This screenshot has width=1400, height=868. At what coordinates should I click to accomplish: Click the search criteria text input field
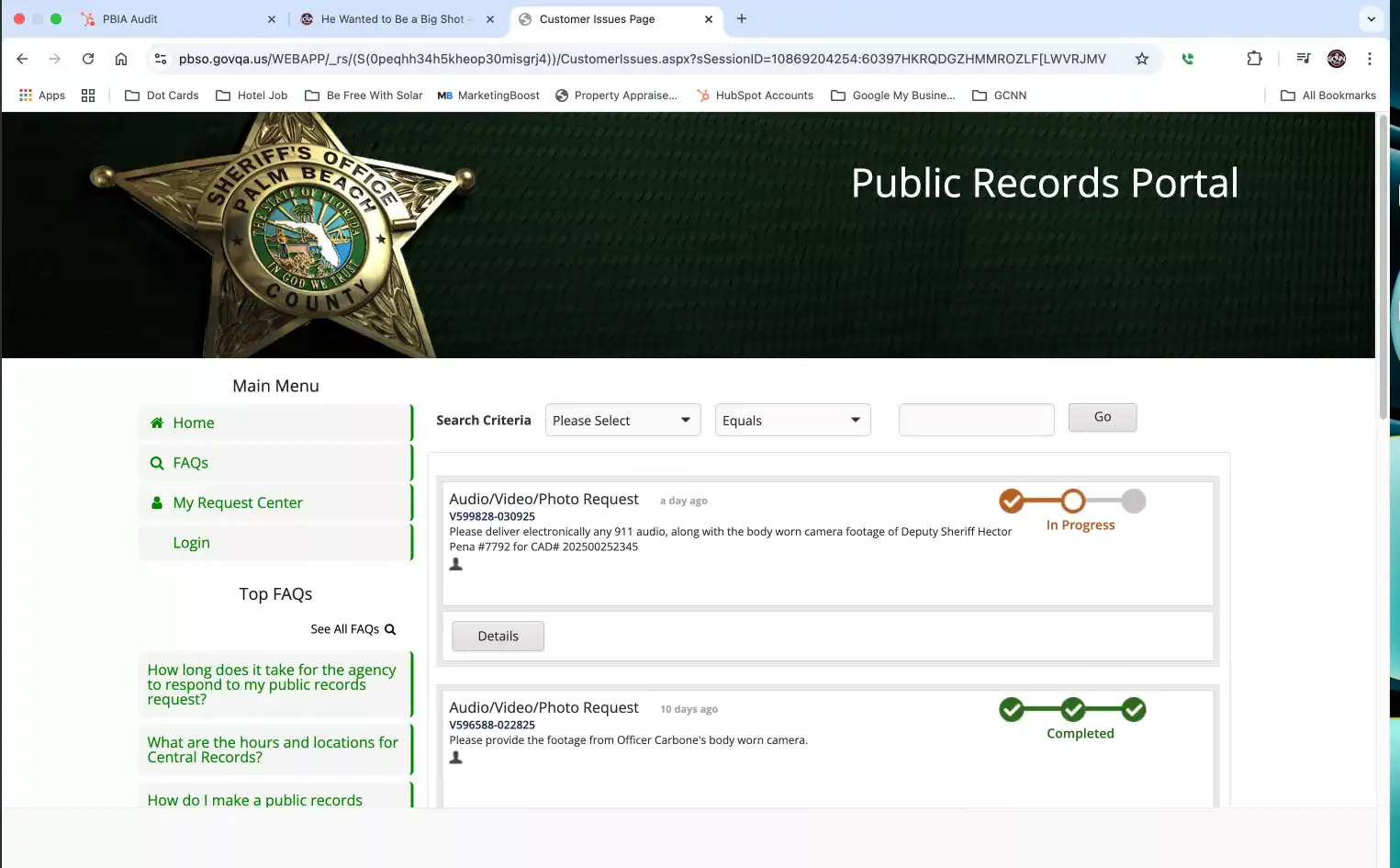coord(976,420)
